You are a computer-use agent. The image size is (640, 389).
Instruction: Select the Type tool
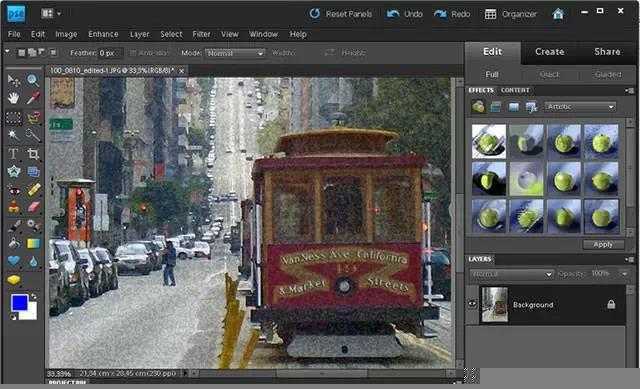click(x=13, y=153)
